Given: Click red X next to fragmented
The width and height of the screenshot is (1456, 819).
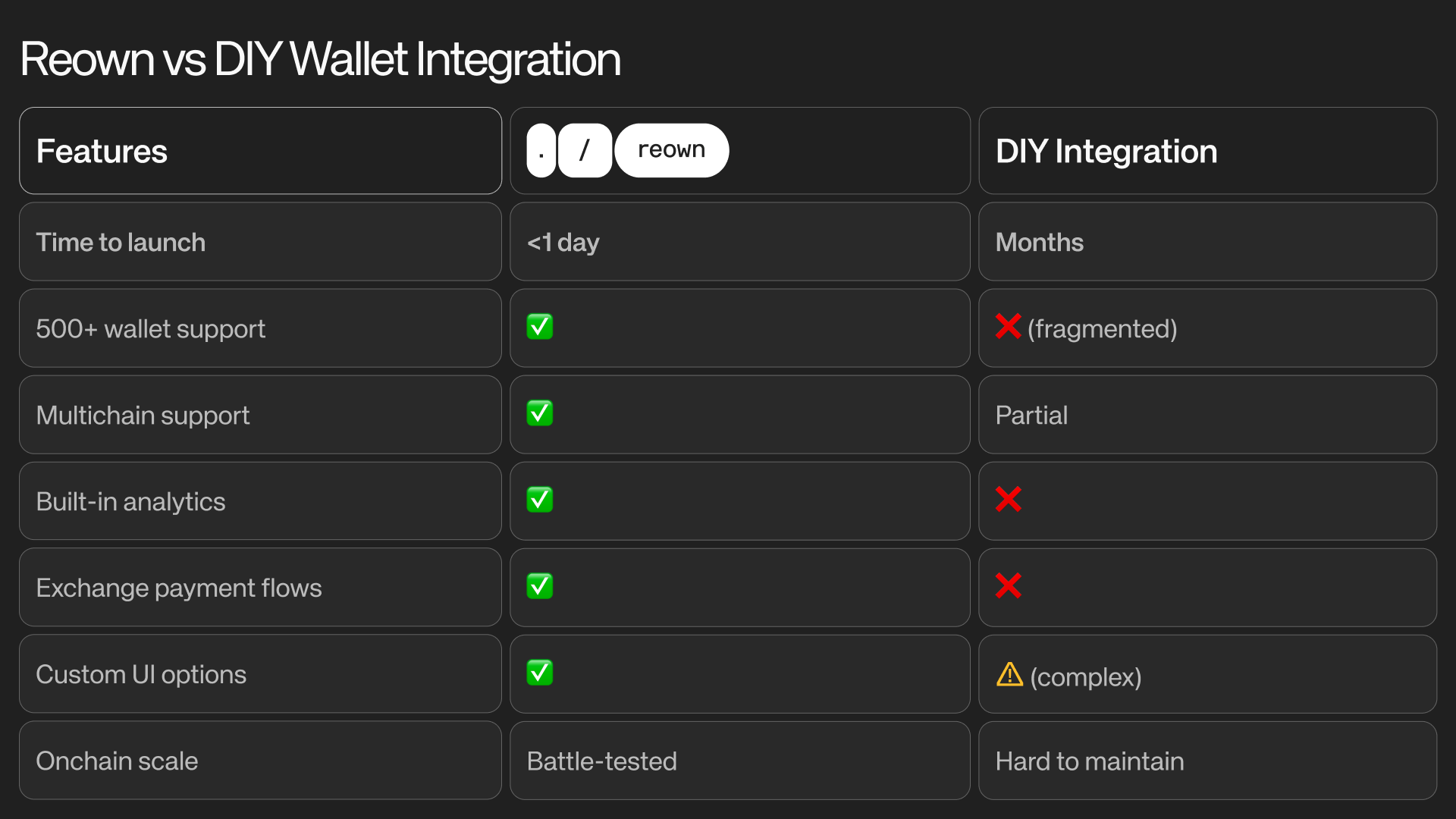Looking at the screenshot, I should tap(1009, 327).
